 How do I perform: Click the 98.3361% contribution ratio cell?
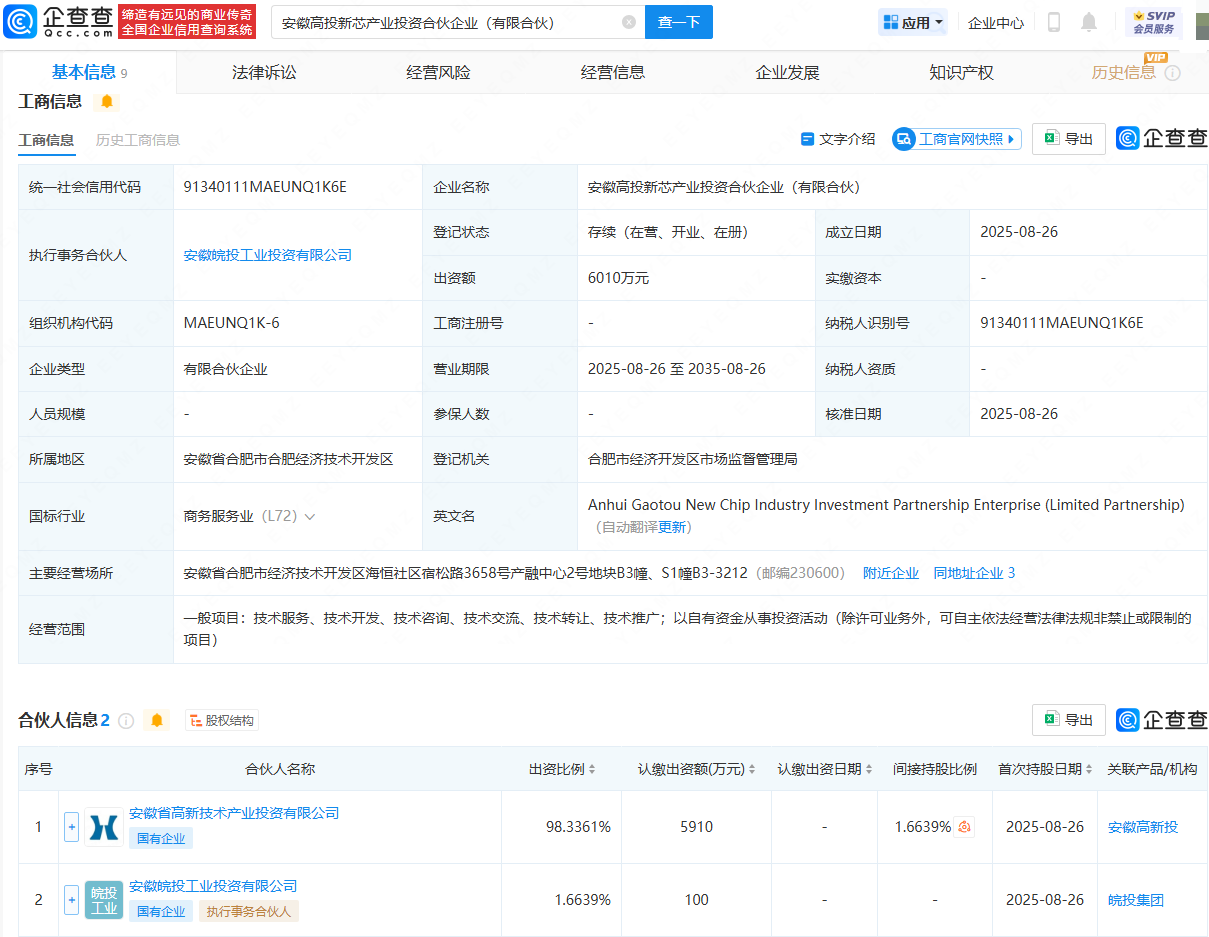(578, 827)
